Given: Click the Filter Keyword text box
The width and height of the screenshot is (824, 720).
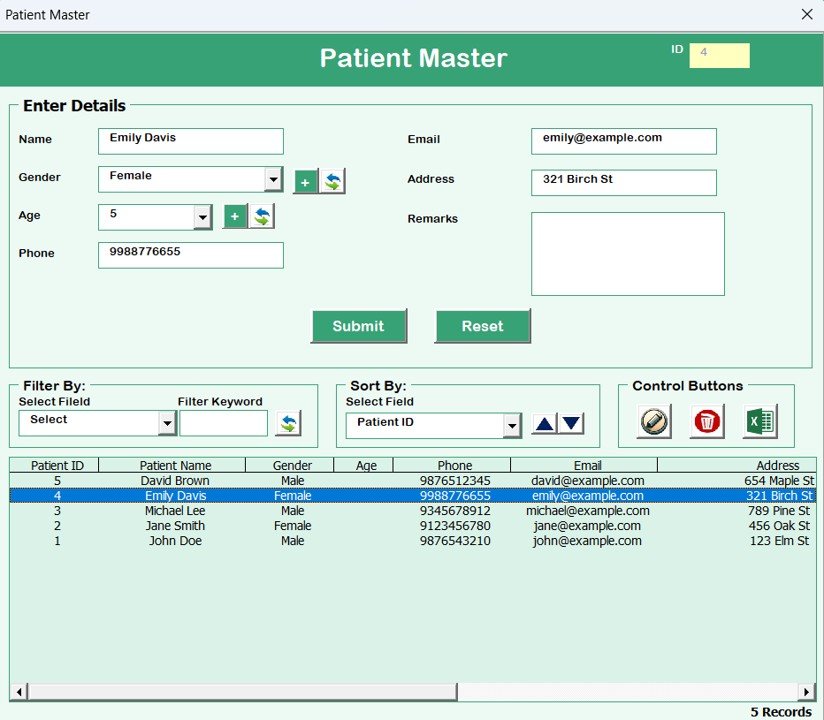Looking at the screenshot, I should [224, 423].
